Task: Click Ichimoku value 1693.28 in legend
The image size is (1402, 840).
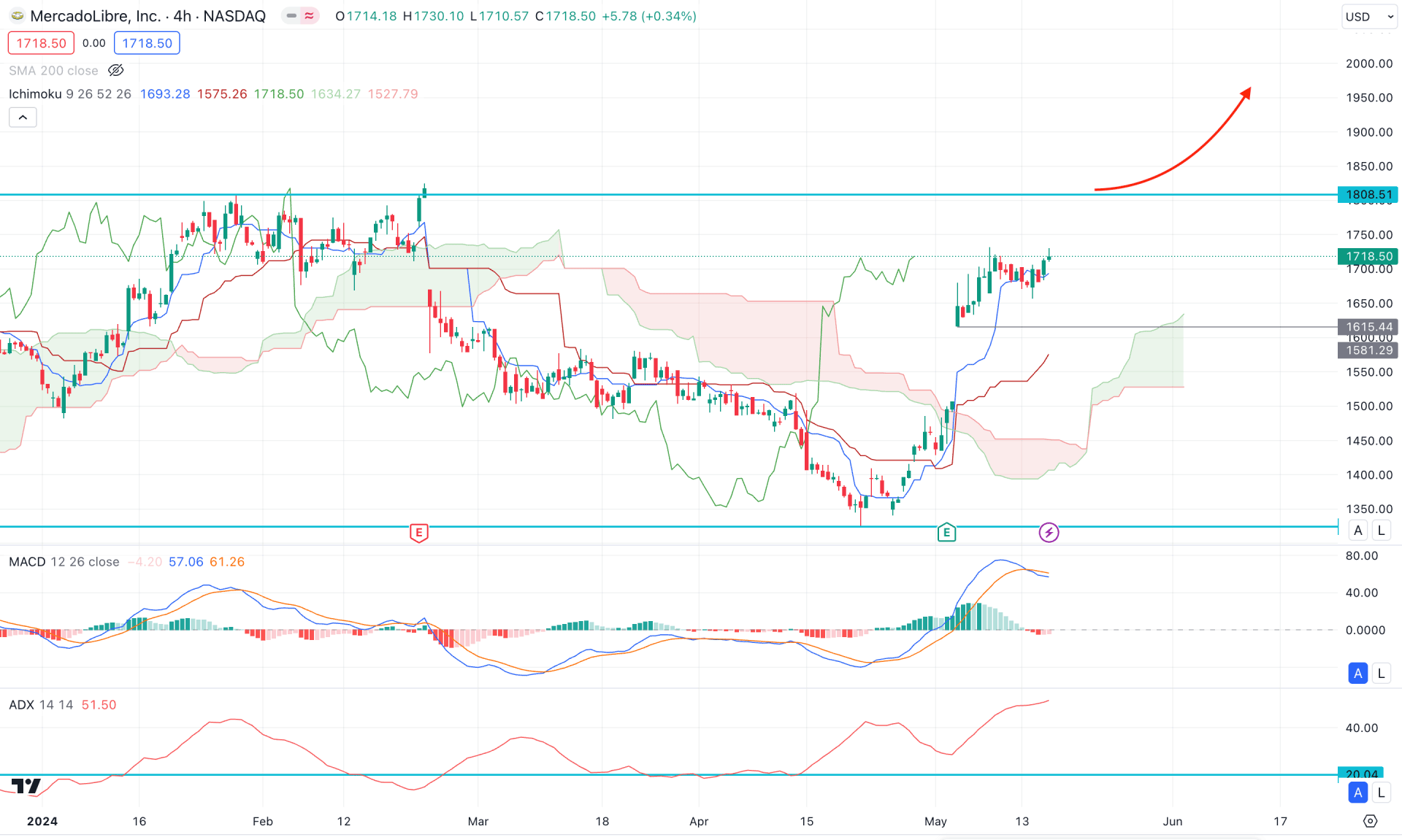Action: pyautogui.click(x=165, y=94)
